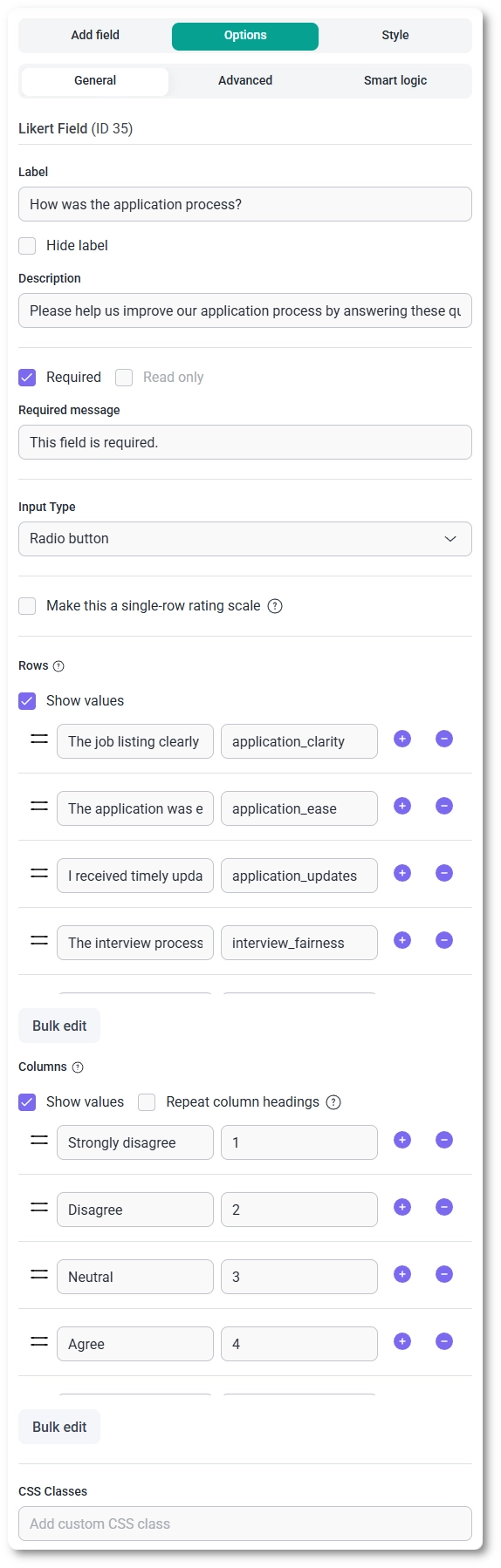Enable Repeat column headings checkbox
501x1568 pixels.
pos(147,1102)
